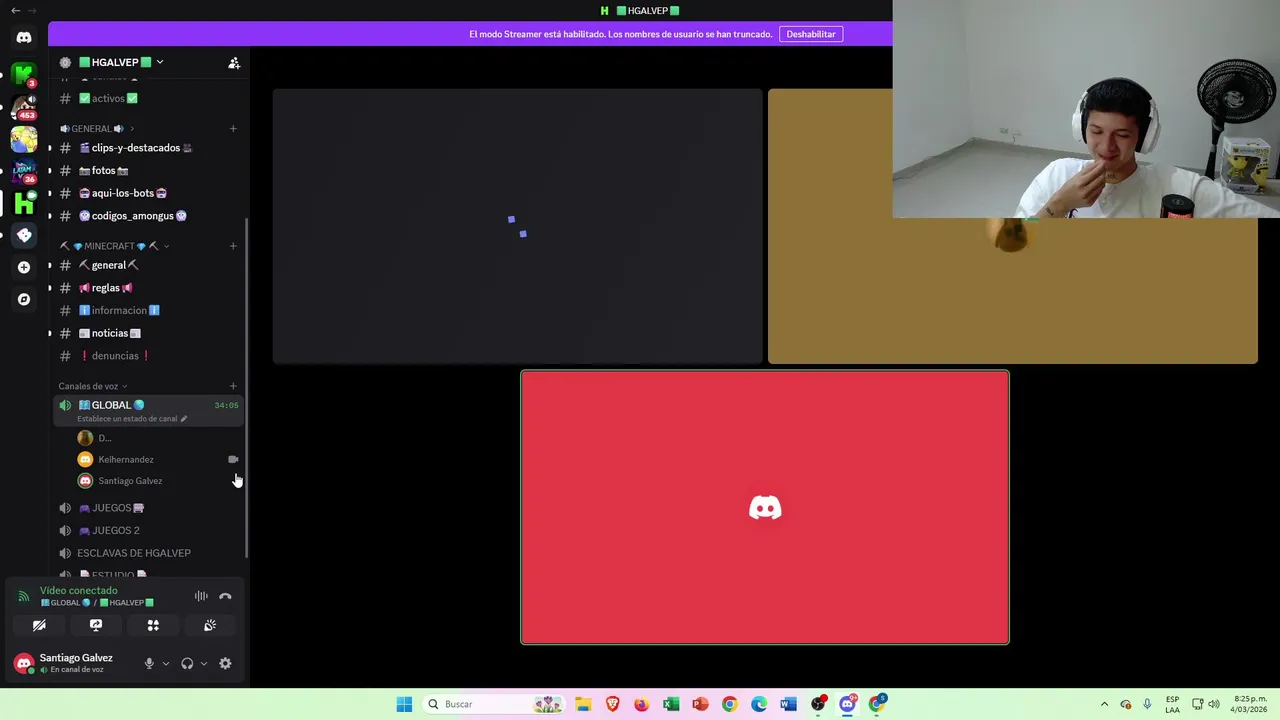Viewport: 1280px width, 720px height.
Task: Open Excel from the taskbar
Action: 671,704
